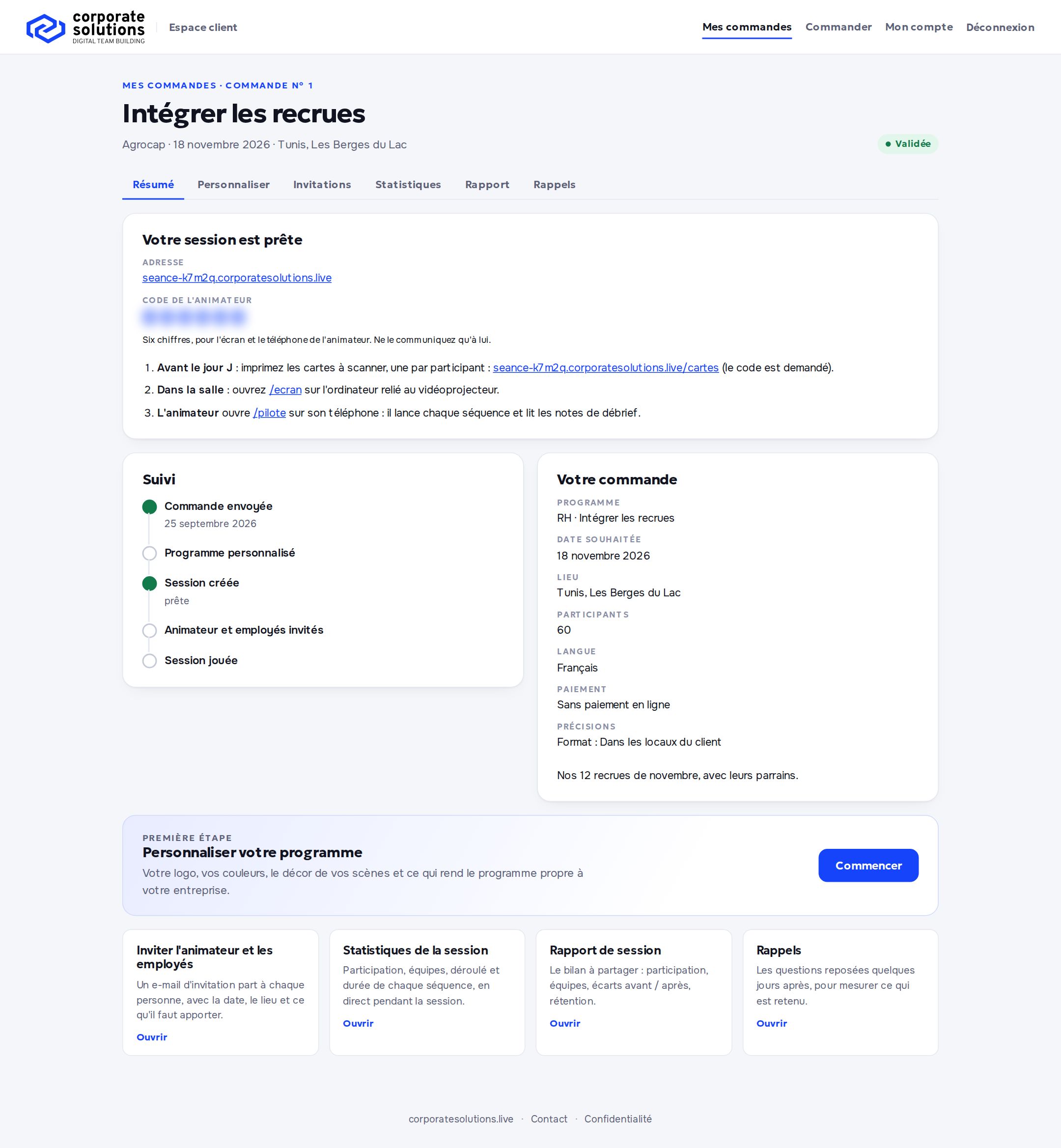Go to the Rappels tab

(x=554, y=184)
